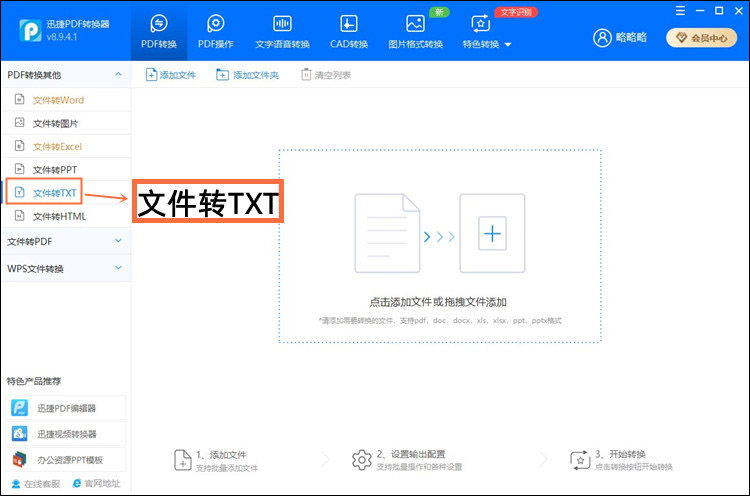Viewport: 750px width, 496px height.
Task: Click step 1 添加文件 icon
Action: coord(183,460)
